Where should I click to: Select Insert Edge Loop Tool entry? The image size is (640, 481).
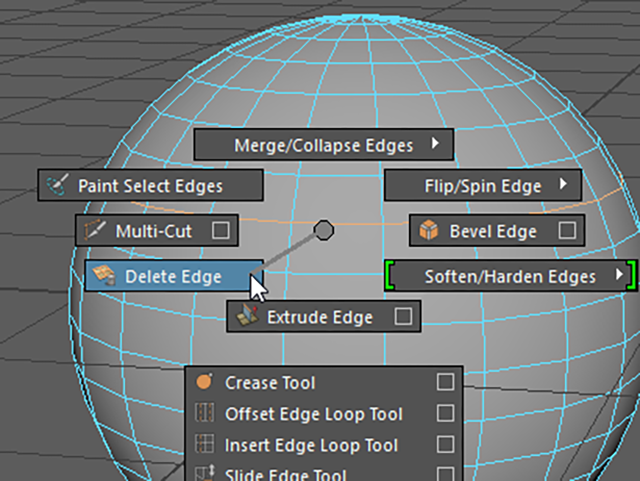pyautogui.click(x=324, y=444)
